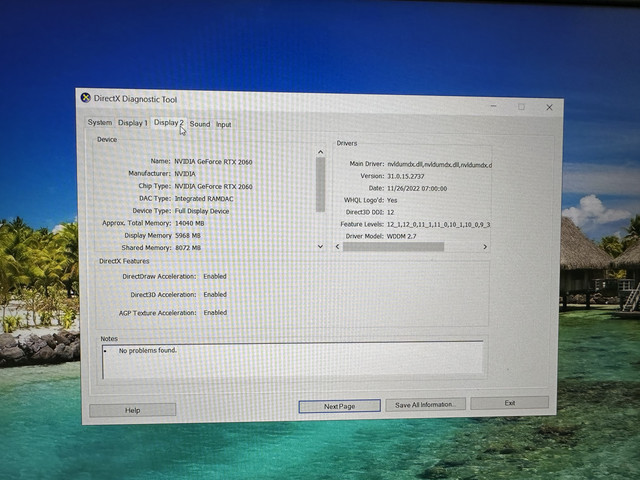Click the WHQL Logo'd value Yes
The height and width of the screenshot is (480, 640).
(392, 200)
